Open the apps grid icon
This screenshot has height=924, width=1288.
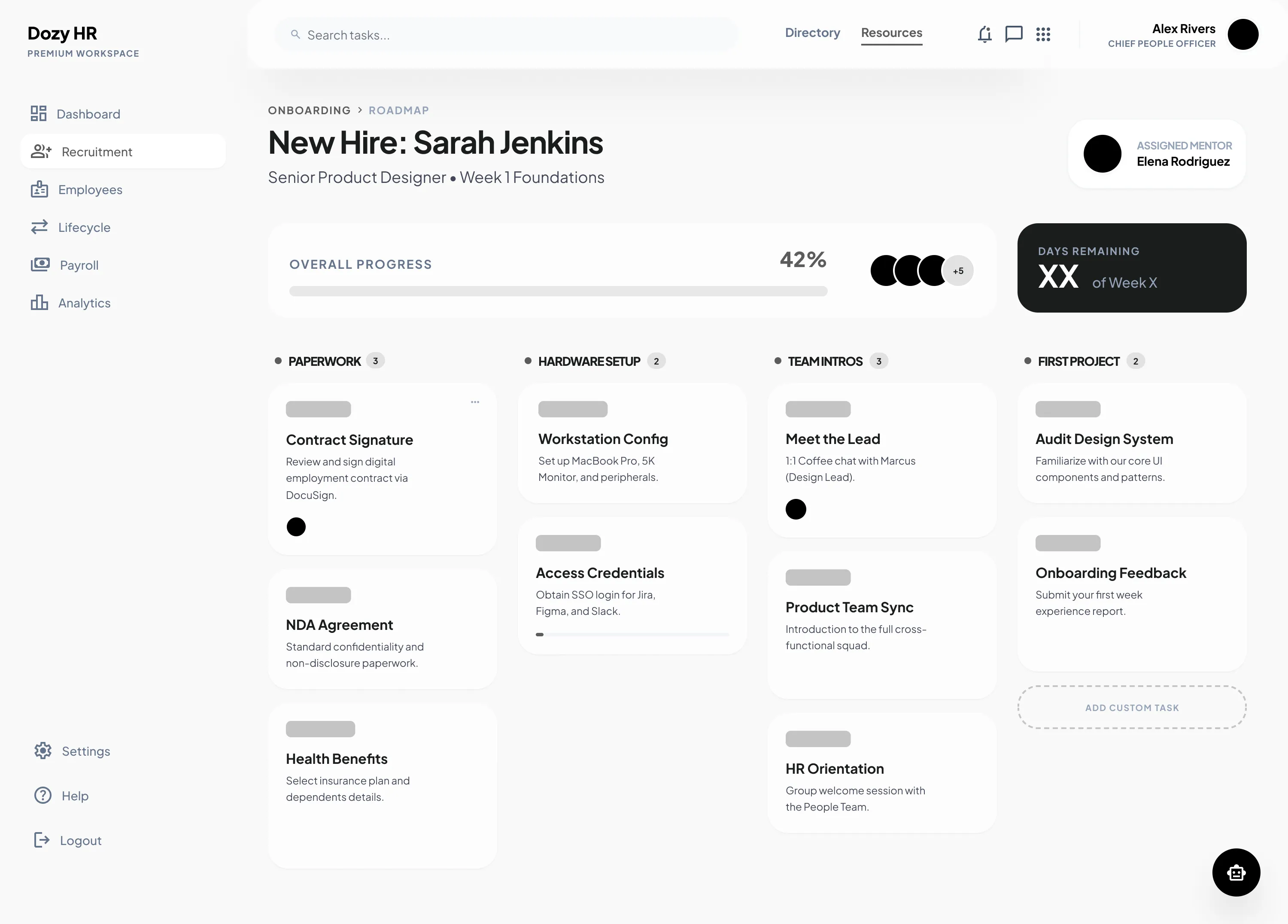click(x=1043, y=34)
